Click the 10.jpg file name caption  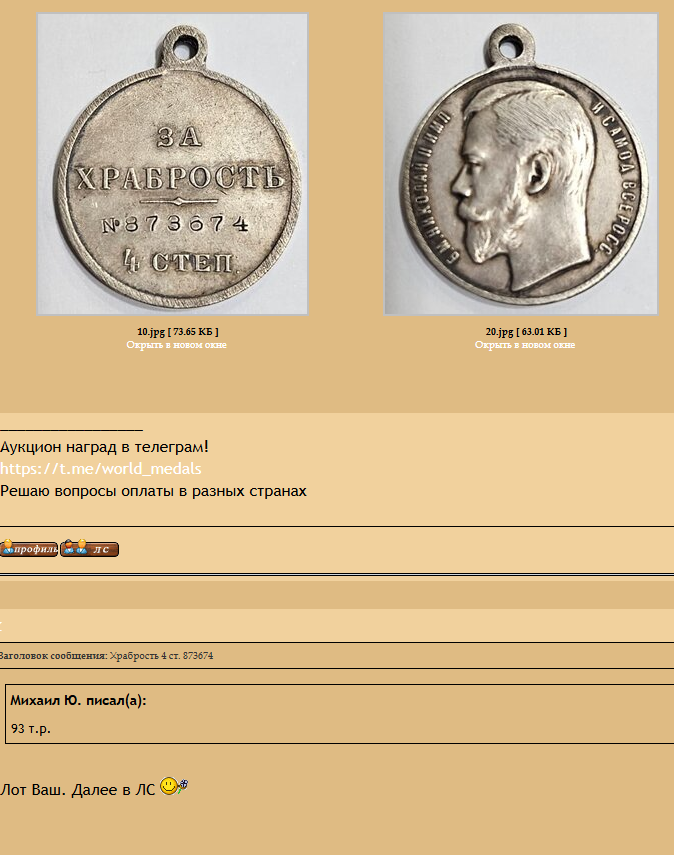(178, 332)
